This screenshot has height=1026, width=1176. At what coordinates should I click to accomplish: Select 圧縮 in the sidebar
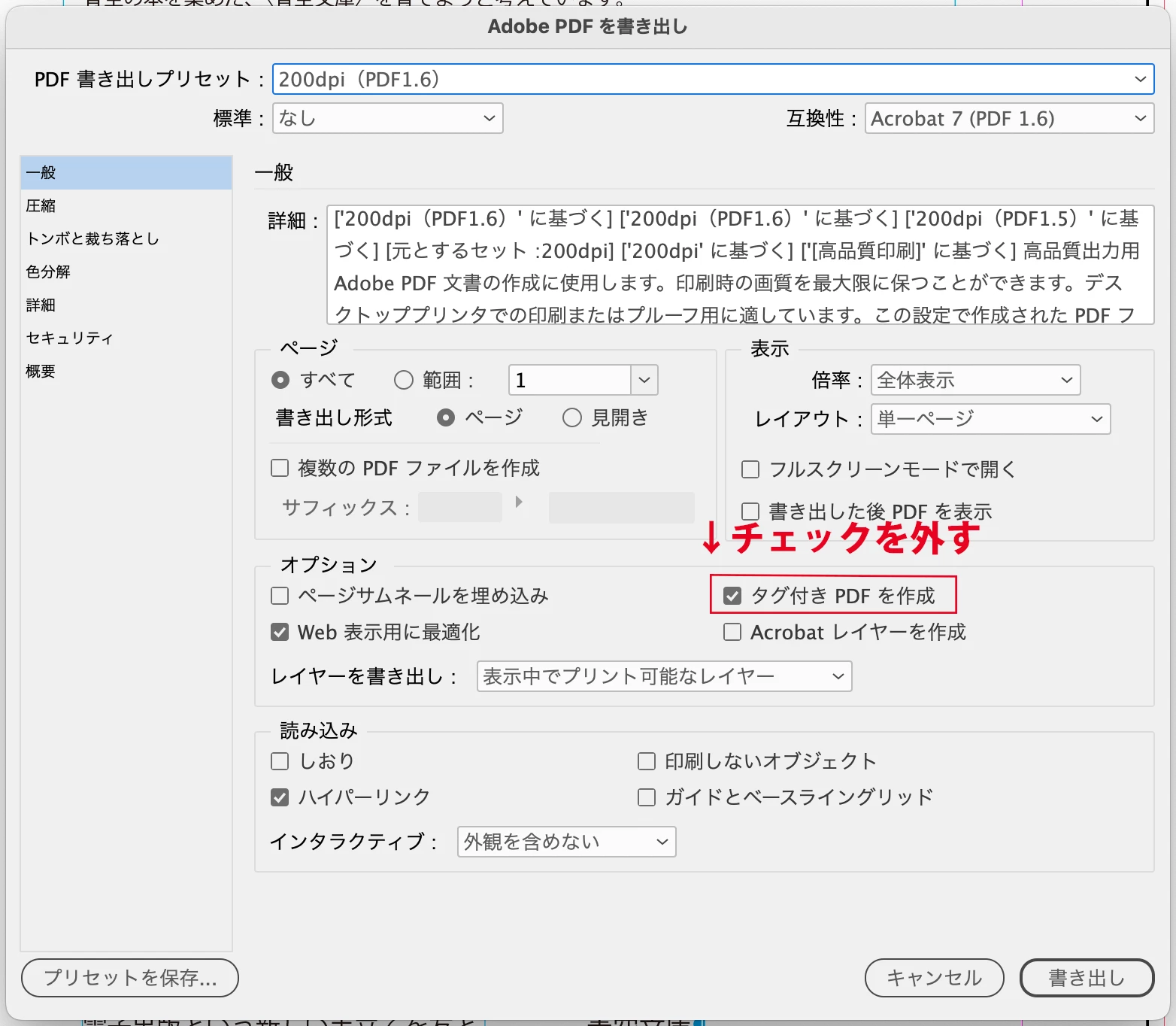pos(126,205)
